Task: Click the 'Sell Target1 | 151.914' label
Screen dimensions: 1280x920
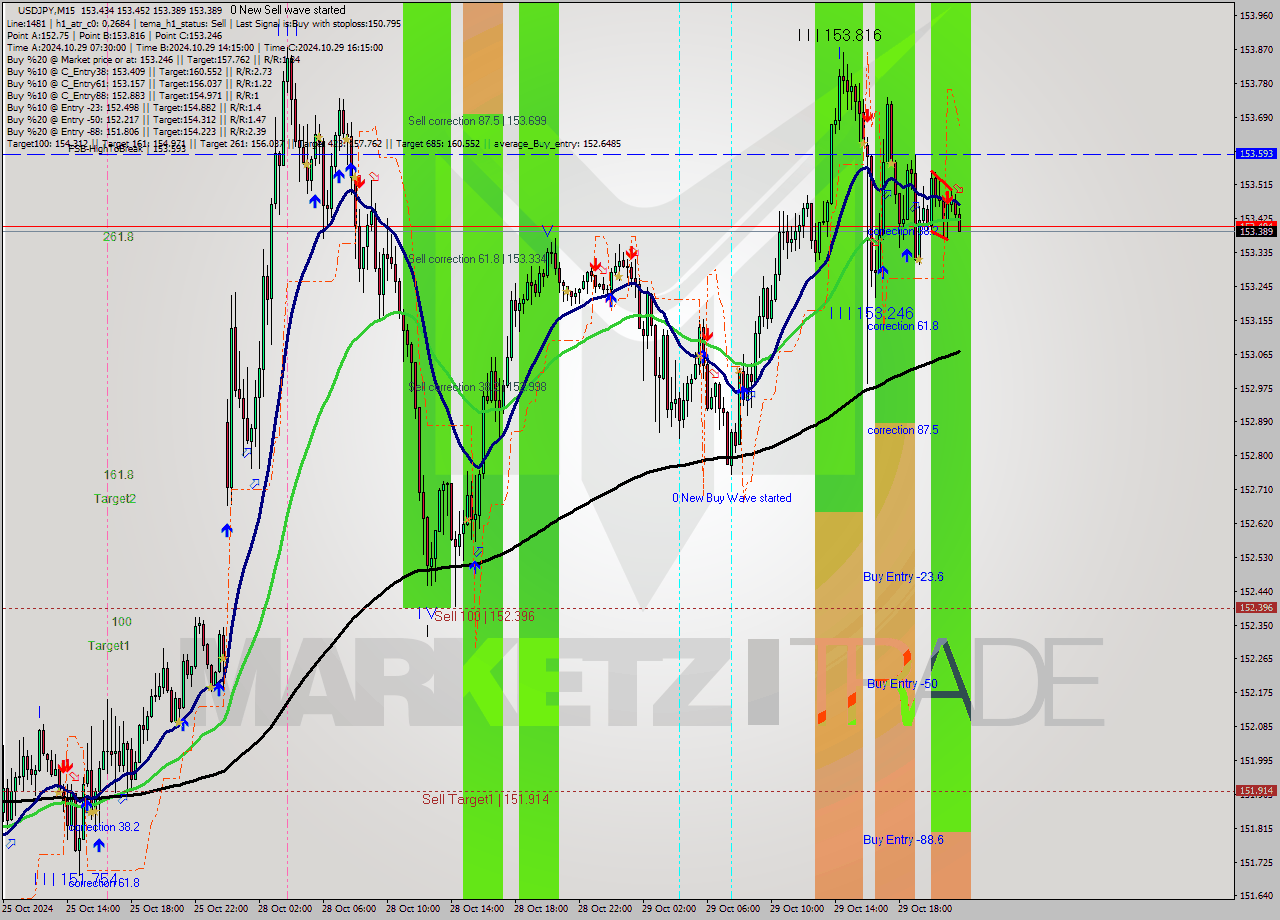Action: pos(485,799)
